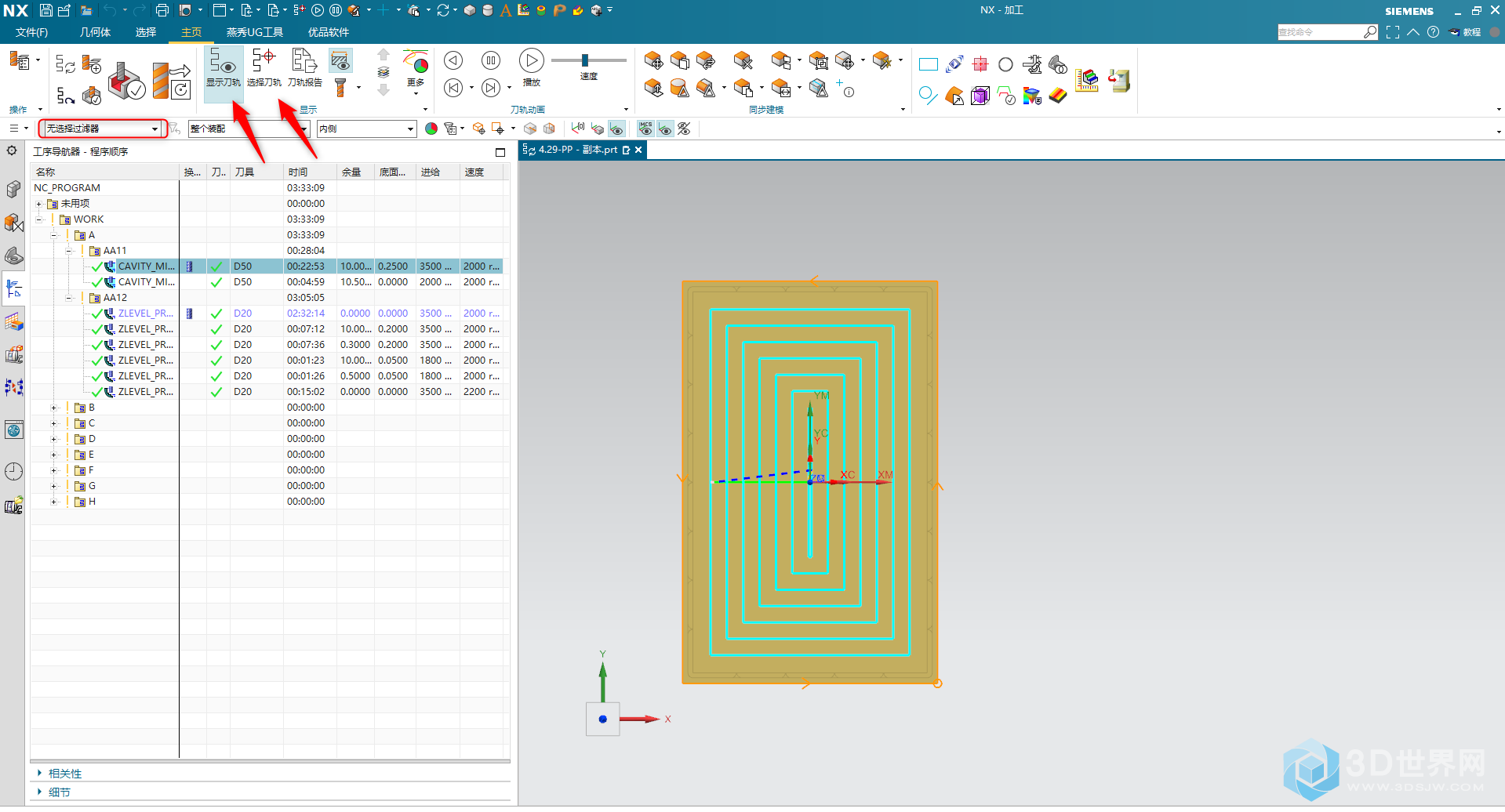Open the 无选择过滤器 selection filter dropdown

click(x=102, y=129)
